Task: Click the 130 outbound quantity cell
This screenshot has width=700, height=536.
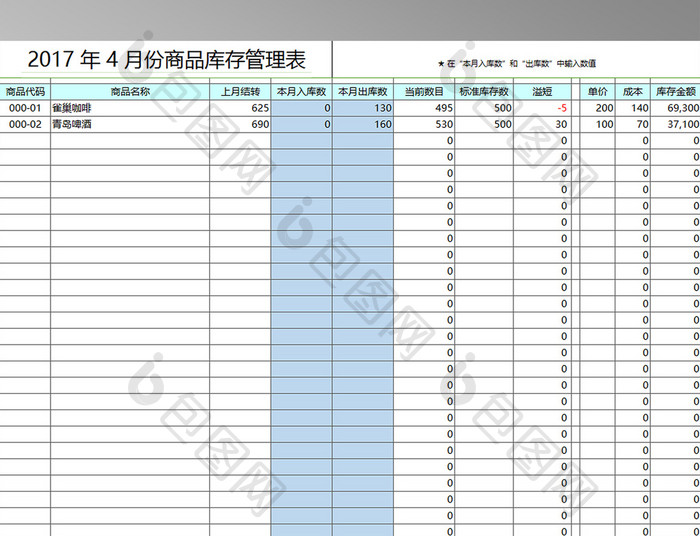Action: (x=363, y=108)
